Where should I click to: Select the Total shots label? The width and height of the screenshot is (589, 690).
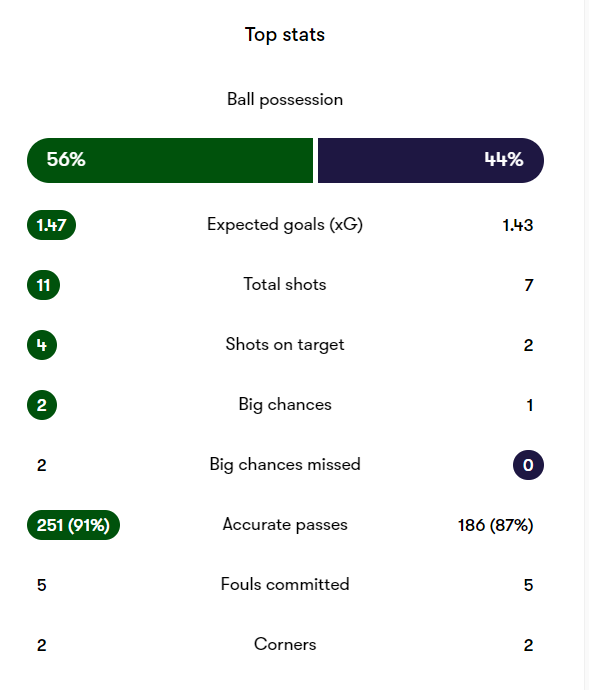pyautogui.click(x=285, y=284)
